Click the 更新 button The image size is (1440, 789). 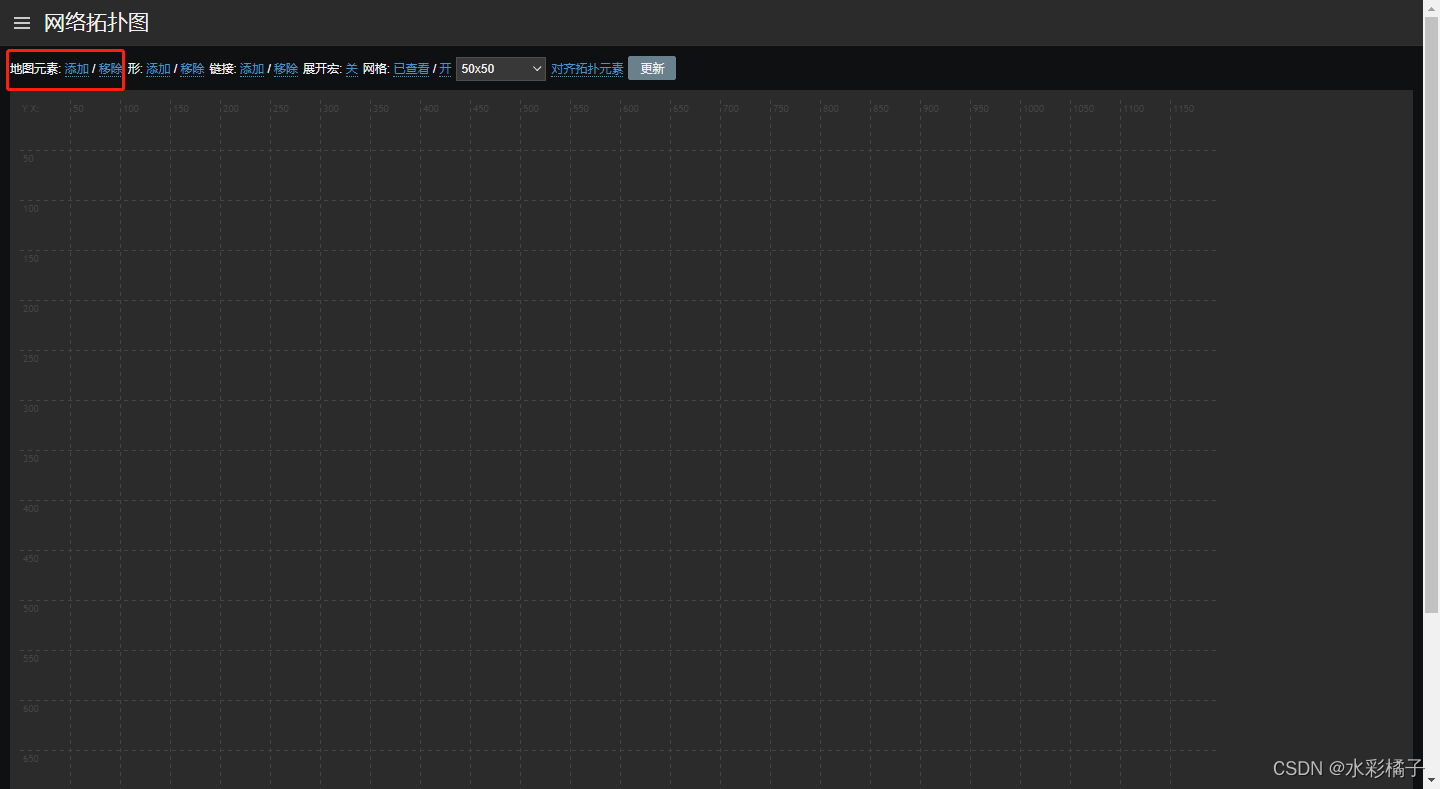(652, 69)
